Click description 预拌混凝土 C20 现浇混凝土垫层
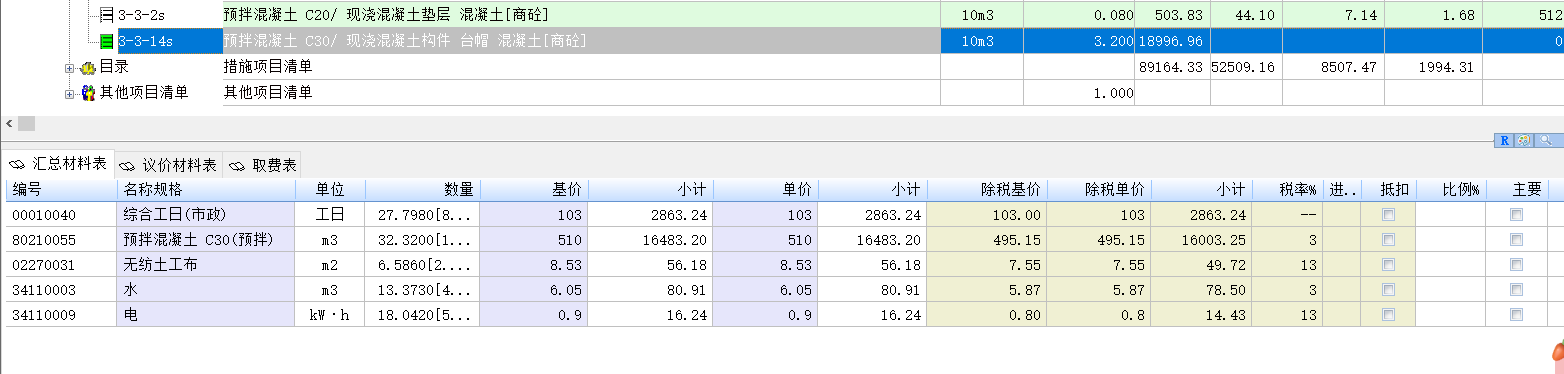Image resolution: width=1564 pixels, height=374 pixels. click(x=386, y=15)
